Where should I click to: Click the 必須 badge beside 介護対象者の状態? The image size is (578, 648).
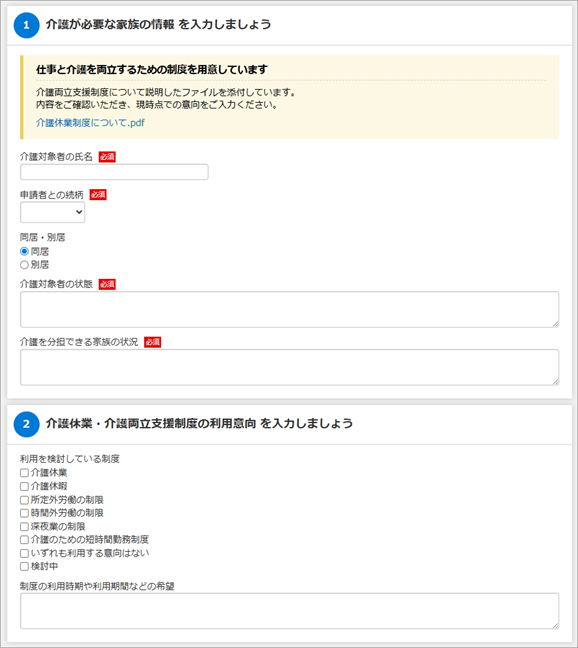(x=107, y=284)
